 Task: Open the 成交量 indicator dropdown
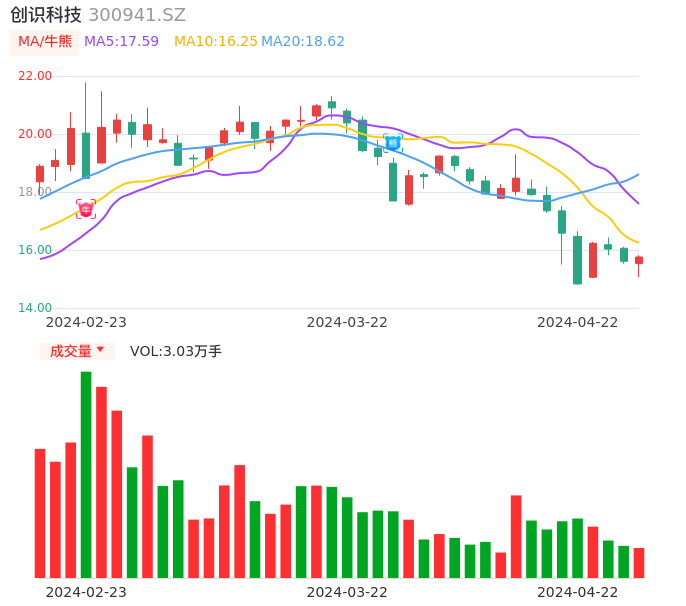(x=77, y=351)
